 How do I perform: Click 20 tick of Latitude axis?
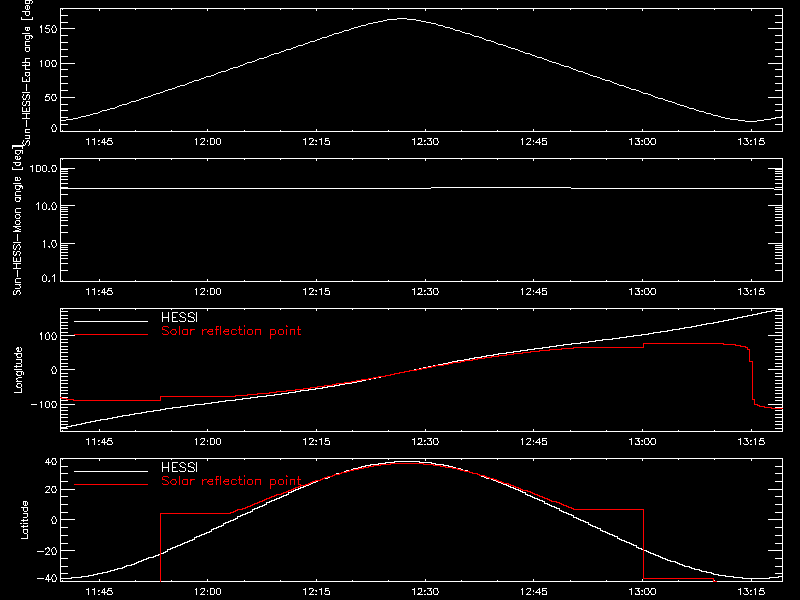pyautogui.click(x=51, y=490)
